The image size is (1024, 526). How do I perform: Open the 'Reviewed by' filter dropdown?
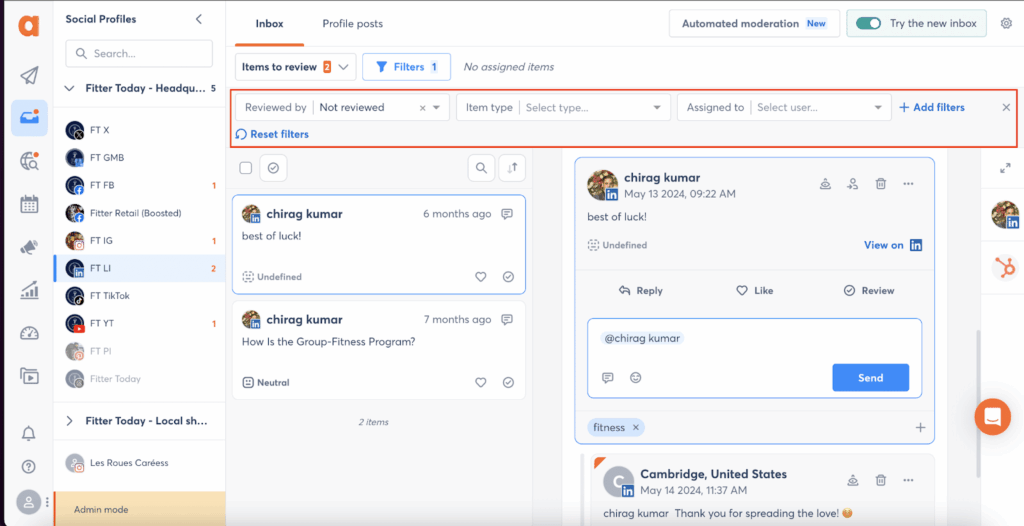(x=342, y=107)
